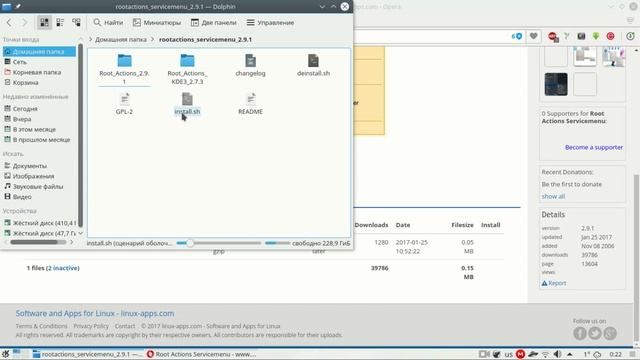Screen dimensions: 640x360
Task: Open Google Plus follow icon in footer
Action: pyautogui.click(x=610, y=333)
